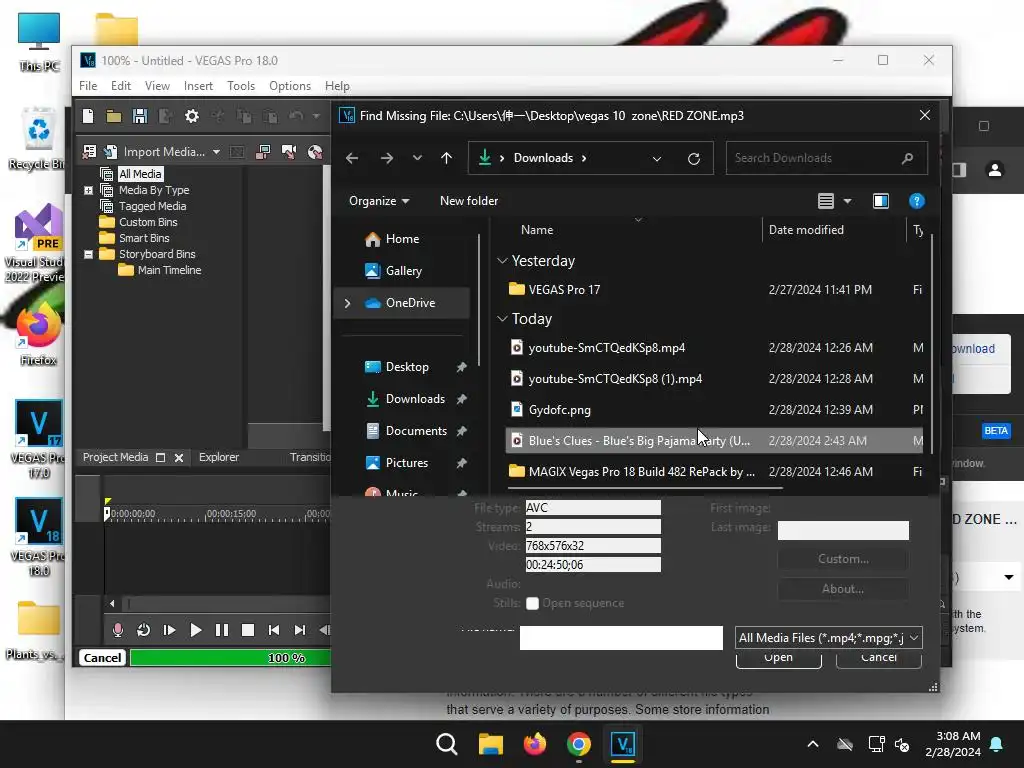Go to start of timeline

pos(274,630)
